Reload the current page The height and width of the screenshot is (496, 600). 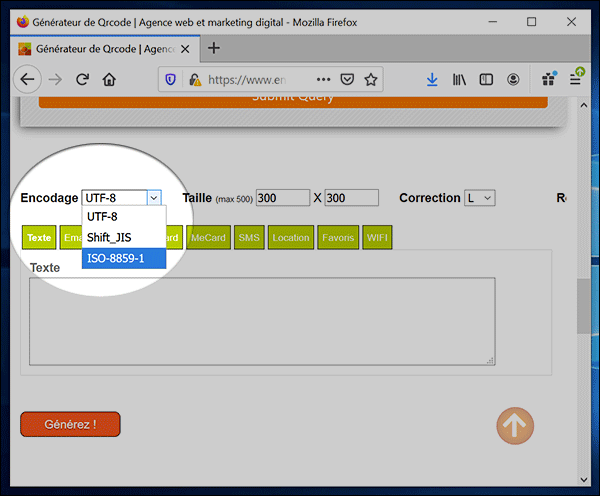[83, 79]
